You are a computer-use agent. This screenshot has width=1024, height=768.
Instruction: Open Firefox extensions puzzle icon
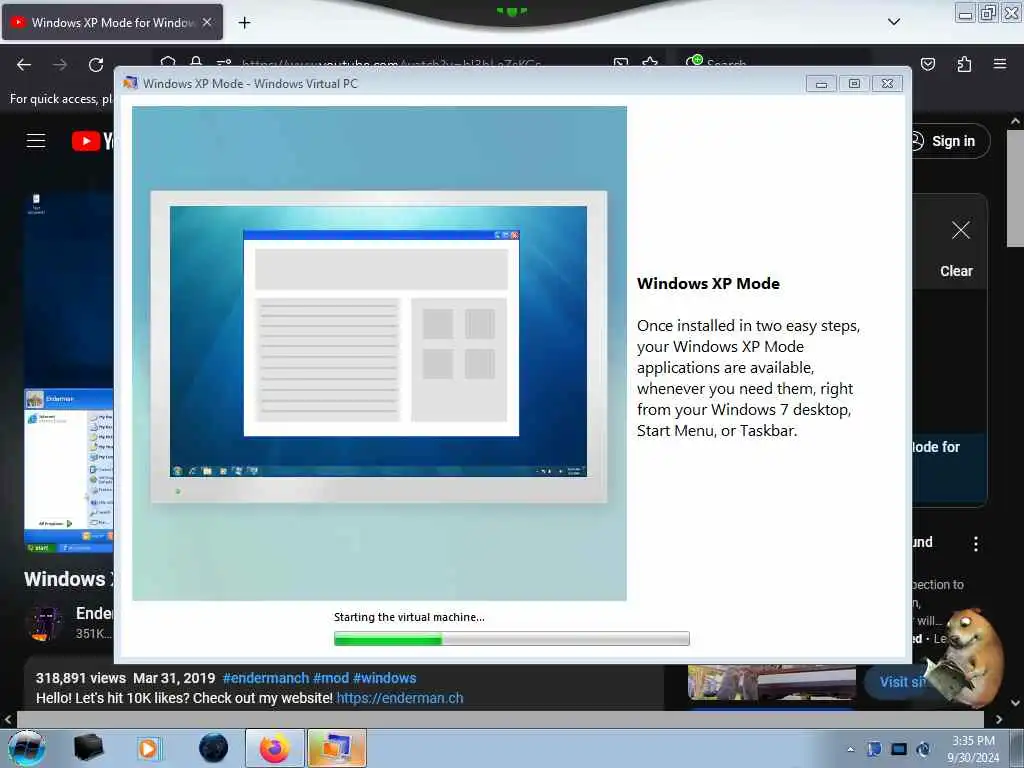pos(964,64)
